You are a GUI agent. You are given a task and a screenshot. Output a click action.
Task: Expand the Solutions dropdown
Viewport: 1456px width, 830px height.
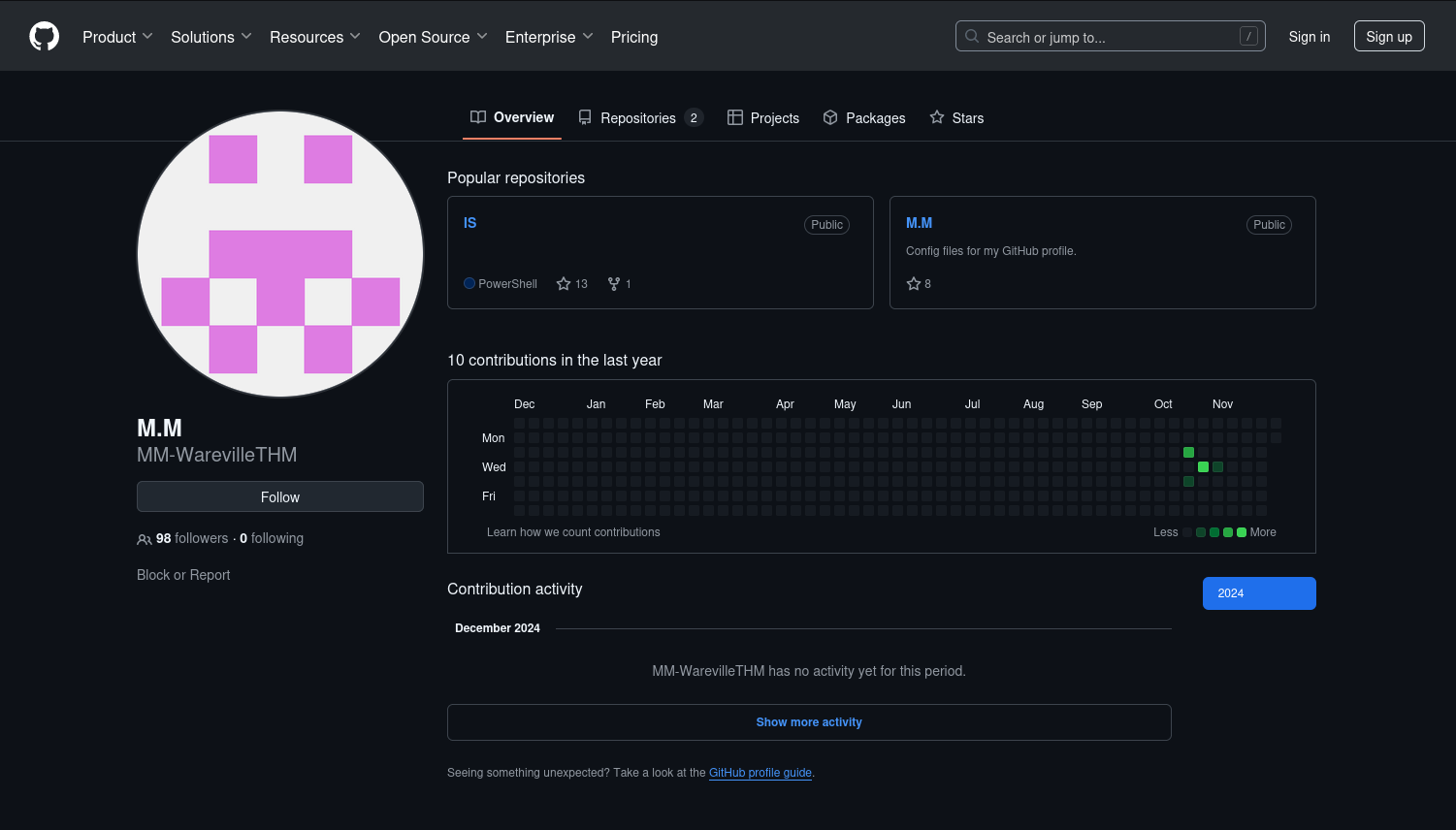click(211, 37)
